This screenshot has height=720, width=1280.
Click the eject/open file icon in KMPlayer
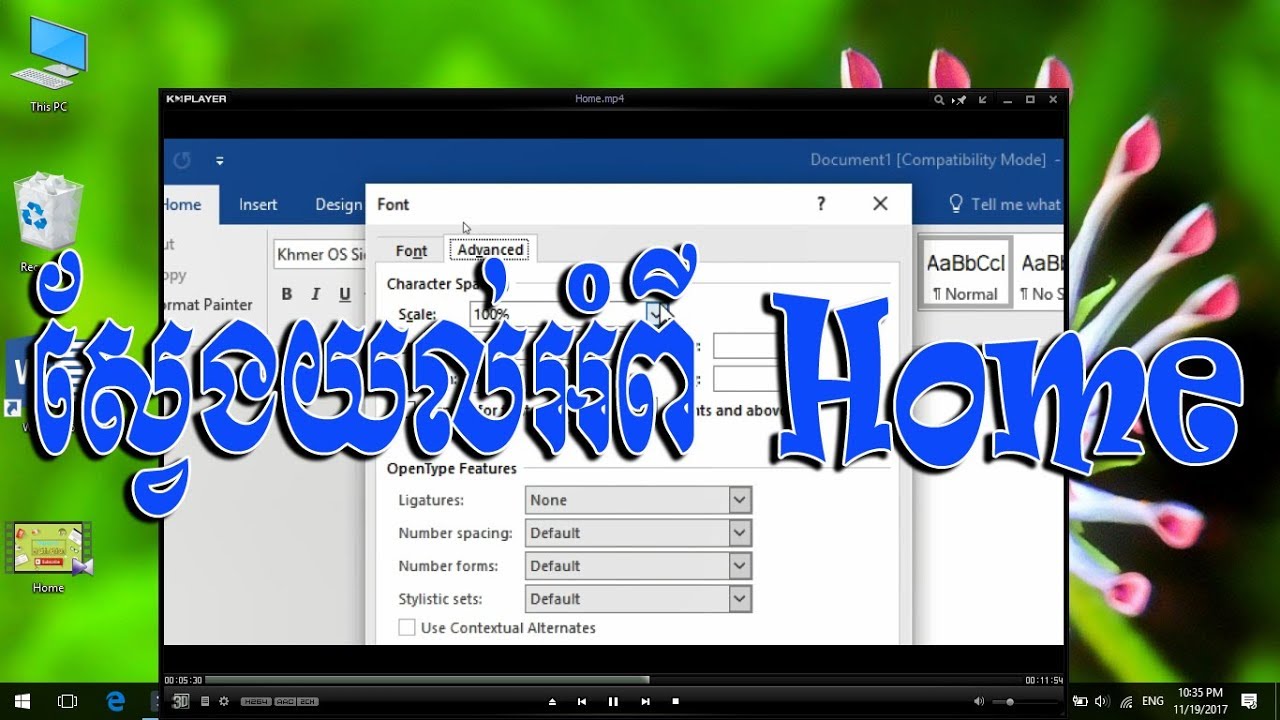(x=552, y=702)
